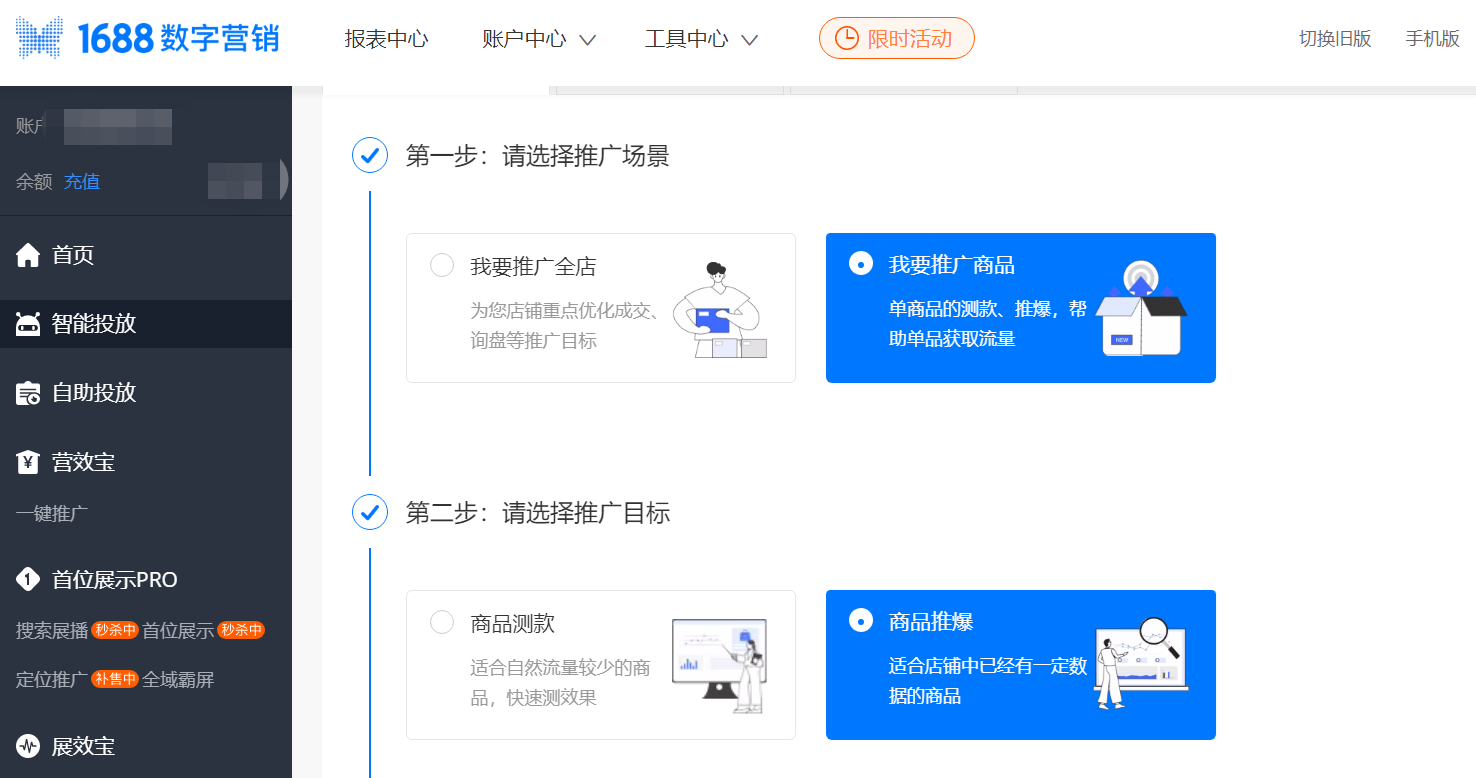The image size is (1476, 778).
Task: Choose the 商品推爆 radio option
Action: tap(859, 621)
